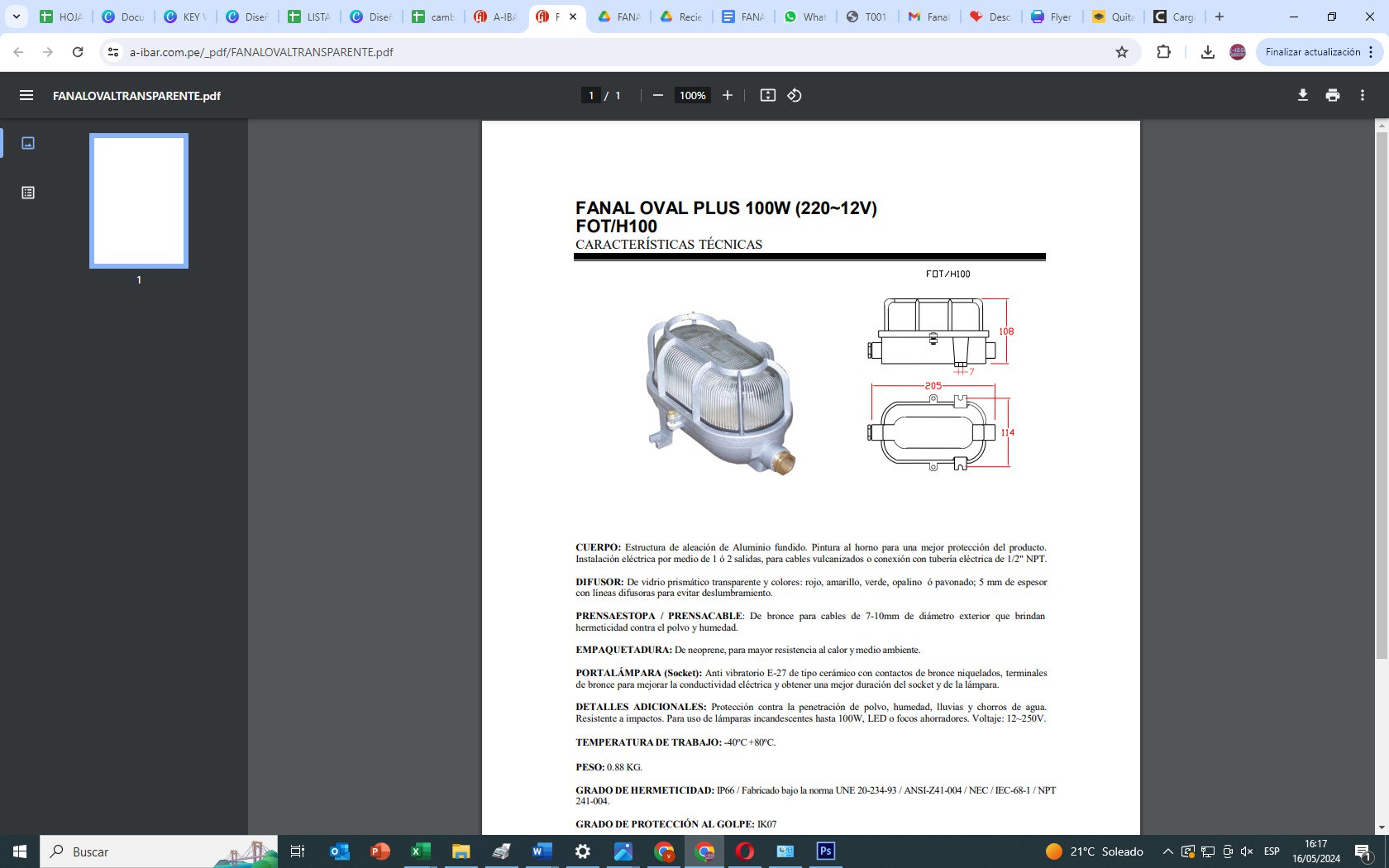Open downloads list from the browser toolbar
The height and width of the screenshot is (868, 1389).
pos(1208,51)
